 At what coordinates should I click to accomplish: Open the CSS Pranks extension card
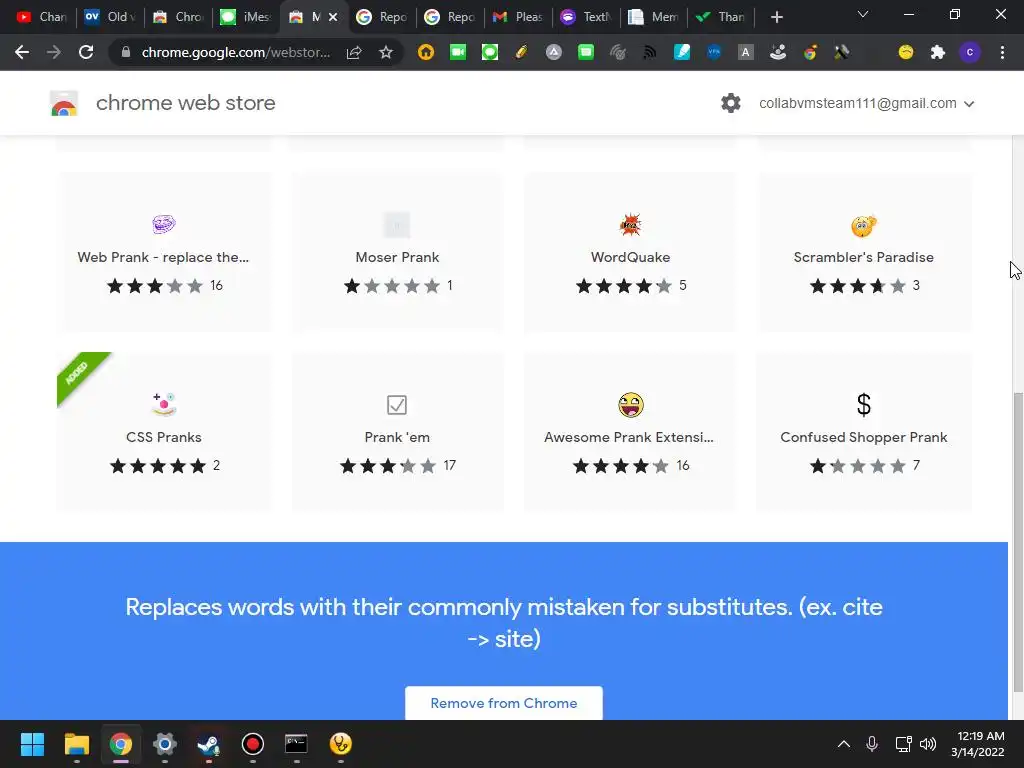(x=163, y=432)
